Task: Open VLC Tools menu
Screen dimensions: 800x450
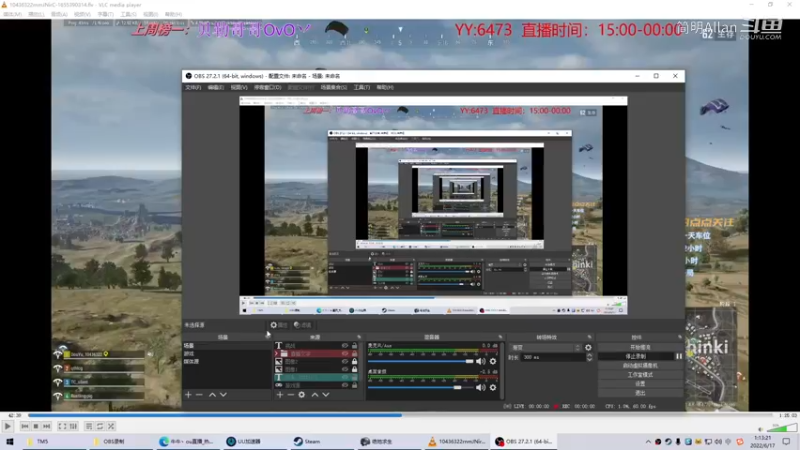Action: (x=128, y=14)
